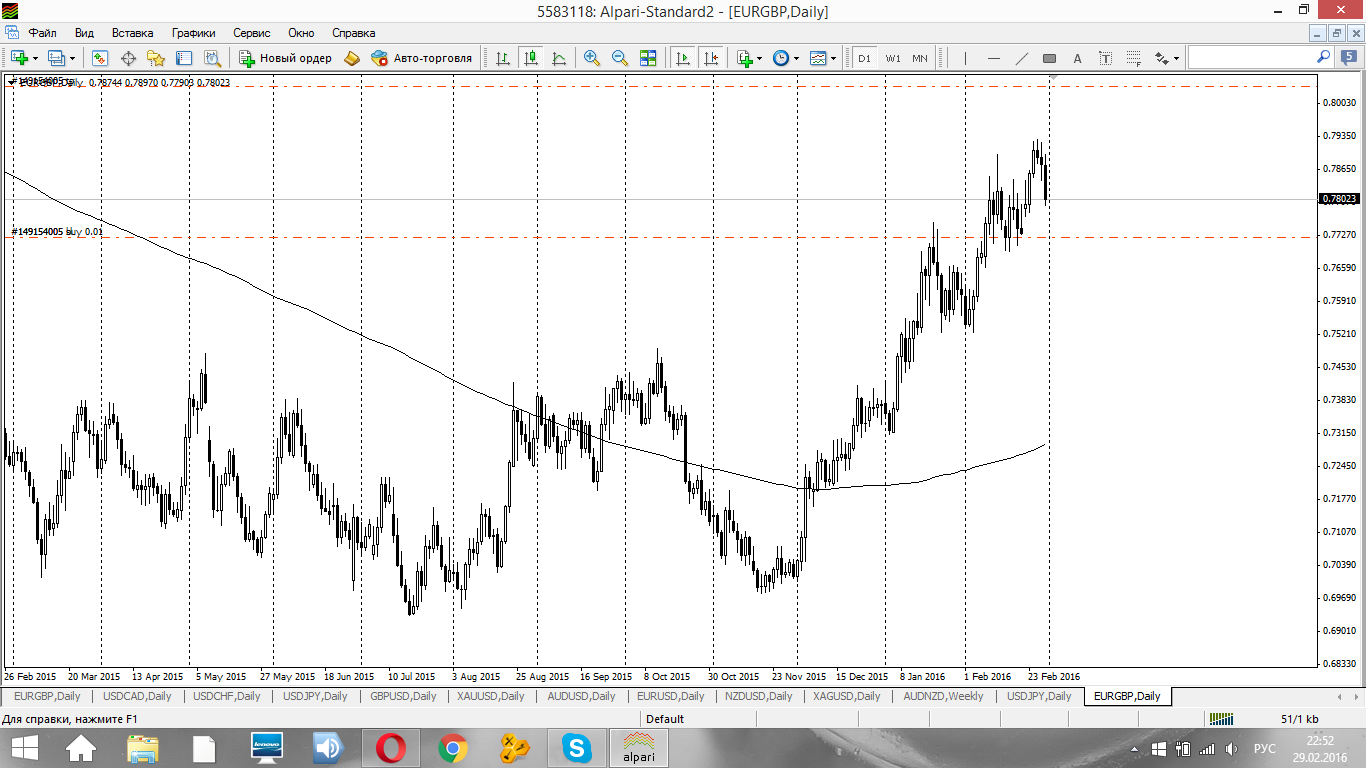The image size is (1366, 768).
Task: Select the horizontal line tool
Action: pyautogui.click(x=993, y=58)
